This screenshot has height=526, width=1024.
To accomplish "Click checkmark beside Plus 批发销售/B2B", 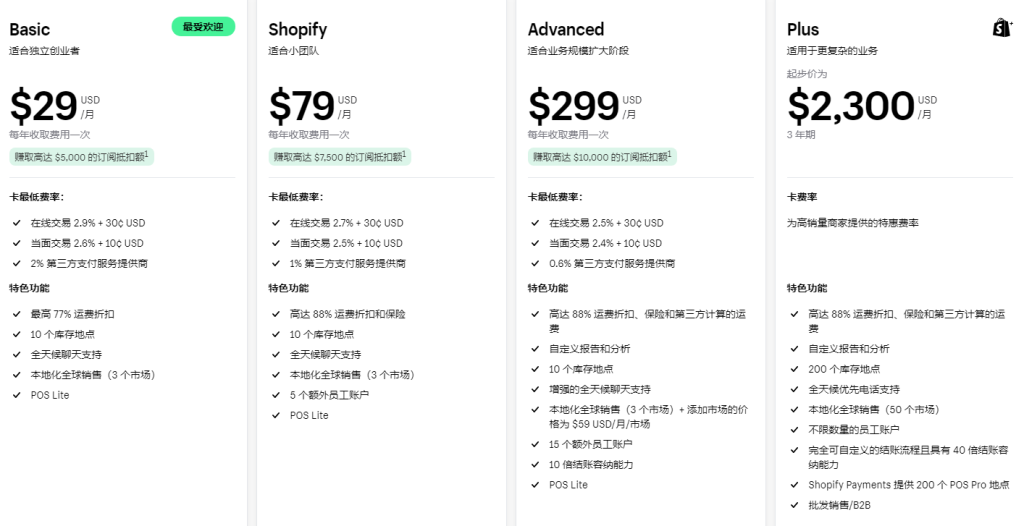I will [794, 505].
